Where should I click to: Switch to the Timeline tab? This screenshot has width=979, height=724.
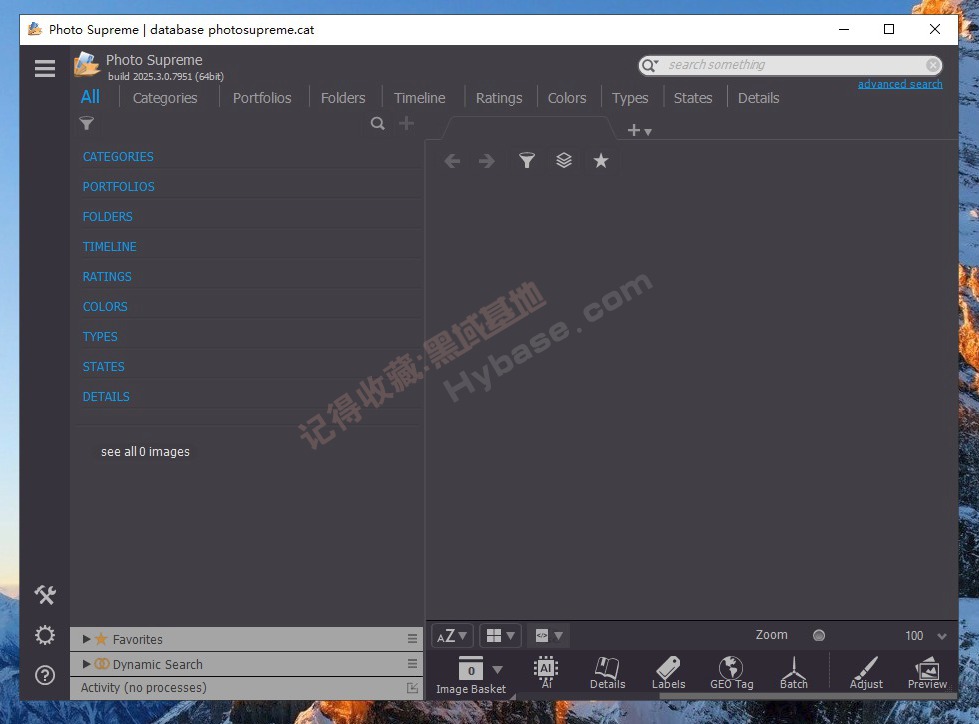pyautogui.click(x=420, y=98)
